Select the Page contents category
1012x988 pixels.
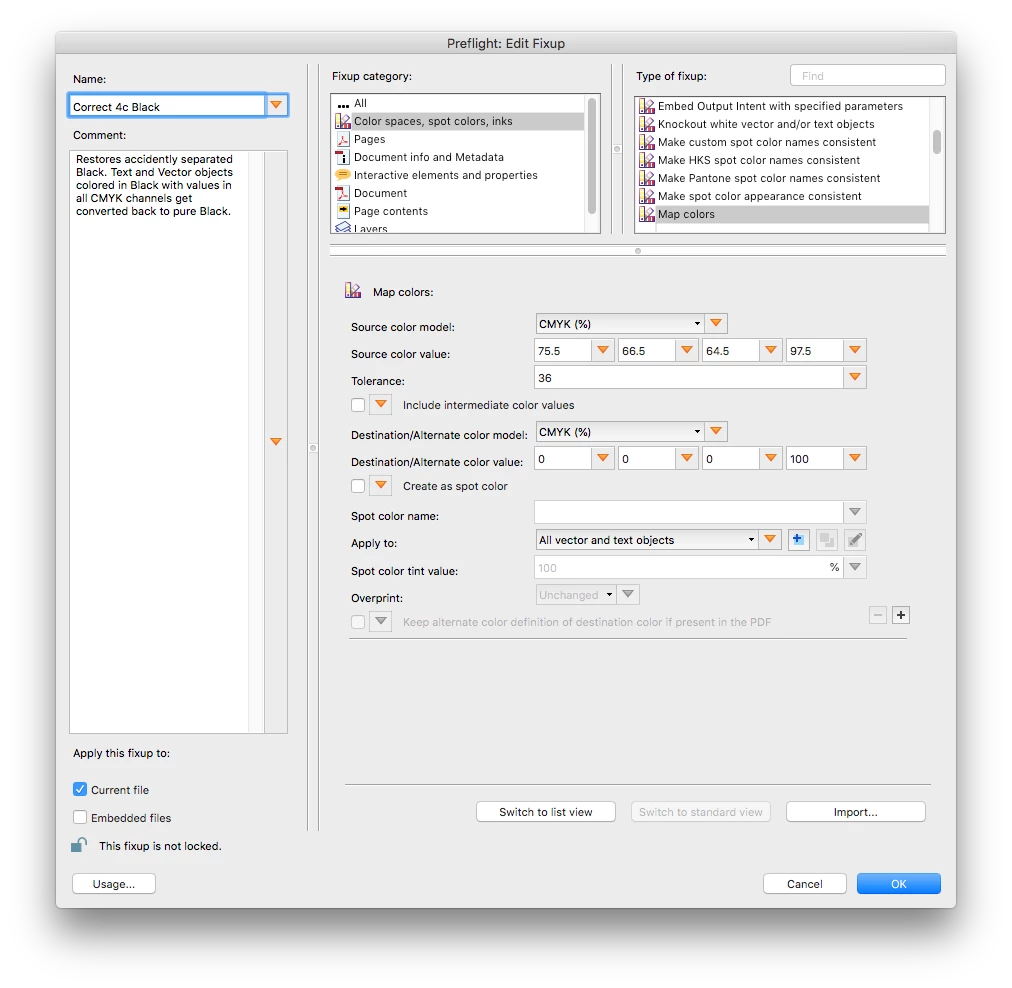(458, 211)
